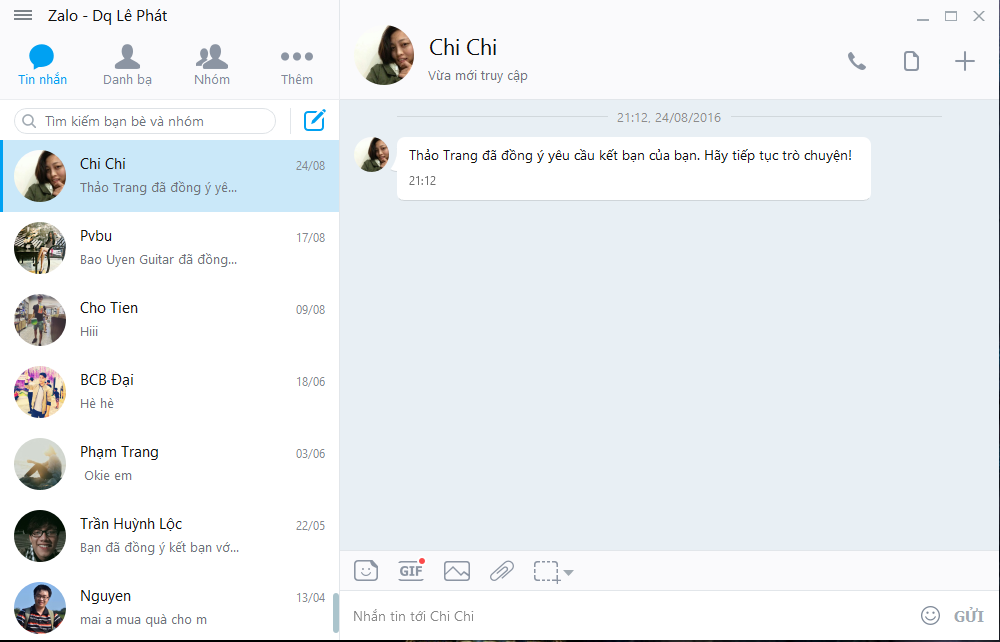Image resolution: width=1000 pixels, height=642 pixels.
Task: Open the GIF picker
Action: tap(410, 570)
